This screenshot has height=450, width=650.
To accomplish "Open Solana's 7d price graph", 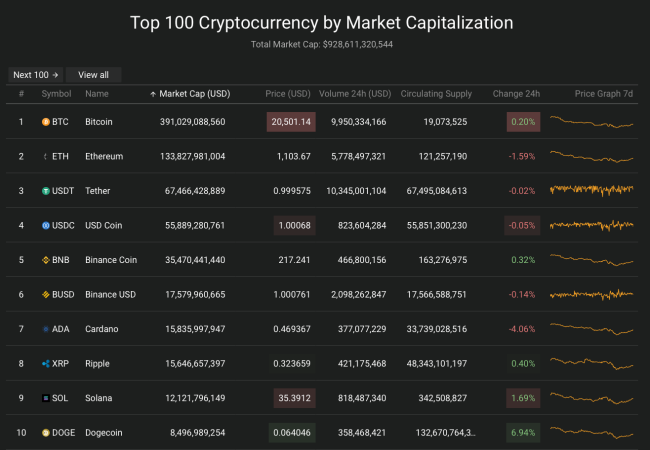I will tap(592, 398).
